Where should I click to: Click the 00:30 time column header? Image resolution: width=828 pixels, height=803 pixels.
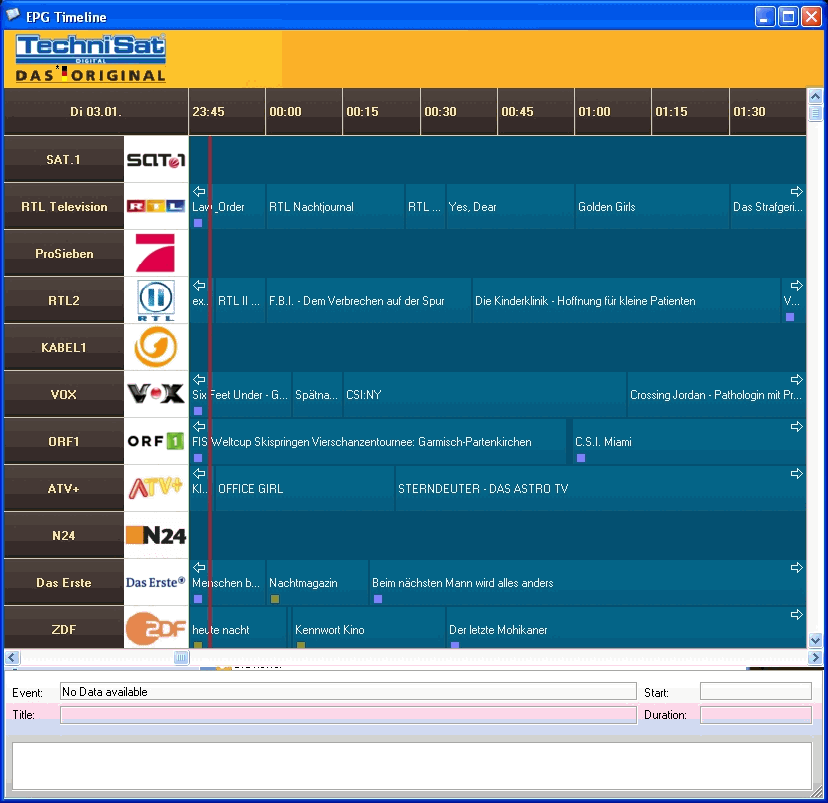point(459,111)
